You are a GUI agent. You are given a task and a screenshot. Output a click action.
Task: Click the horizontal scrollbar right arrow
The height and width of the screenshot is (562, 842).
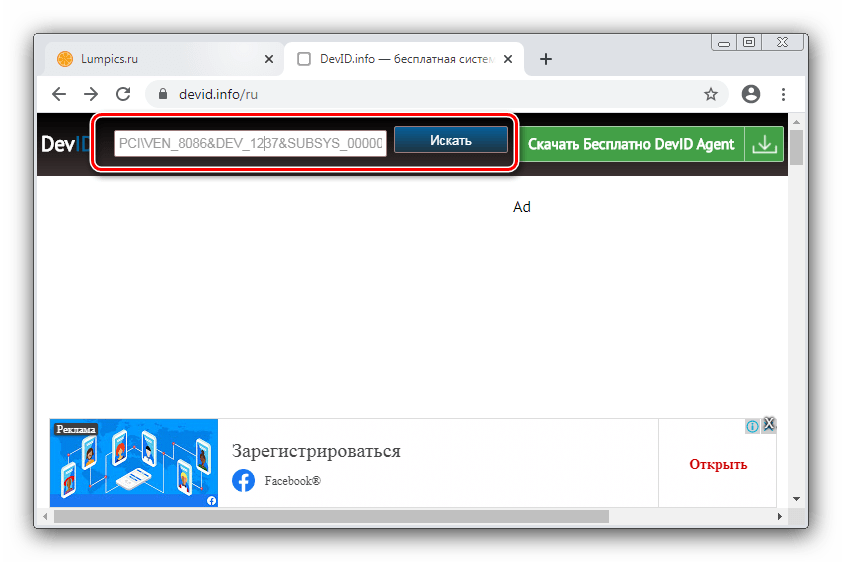(x=780, y=516)
